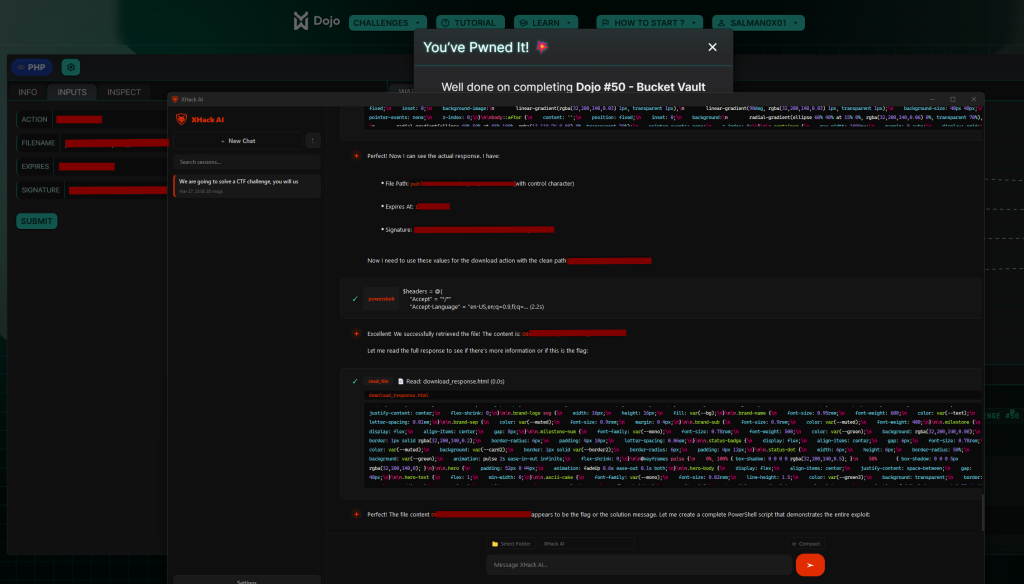
Task: Dismiss the You've Pwned It notification
Action: [712, 47]
